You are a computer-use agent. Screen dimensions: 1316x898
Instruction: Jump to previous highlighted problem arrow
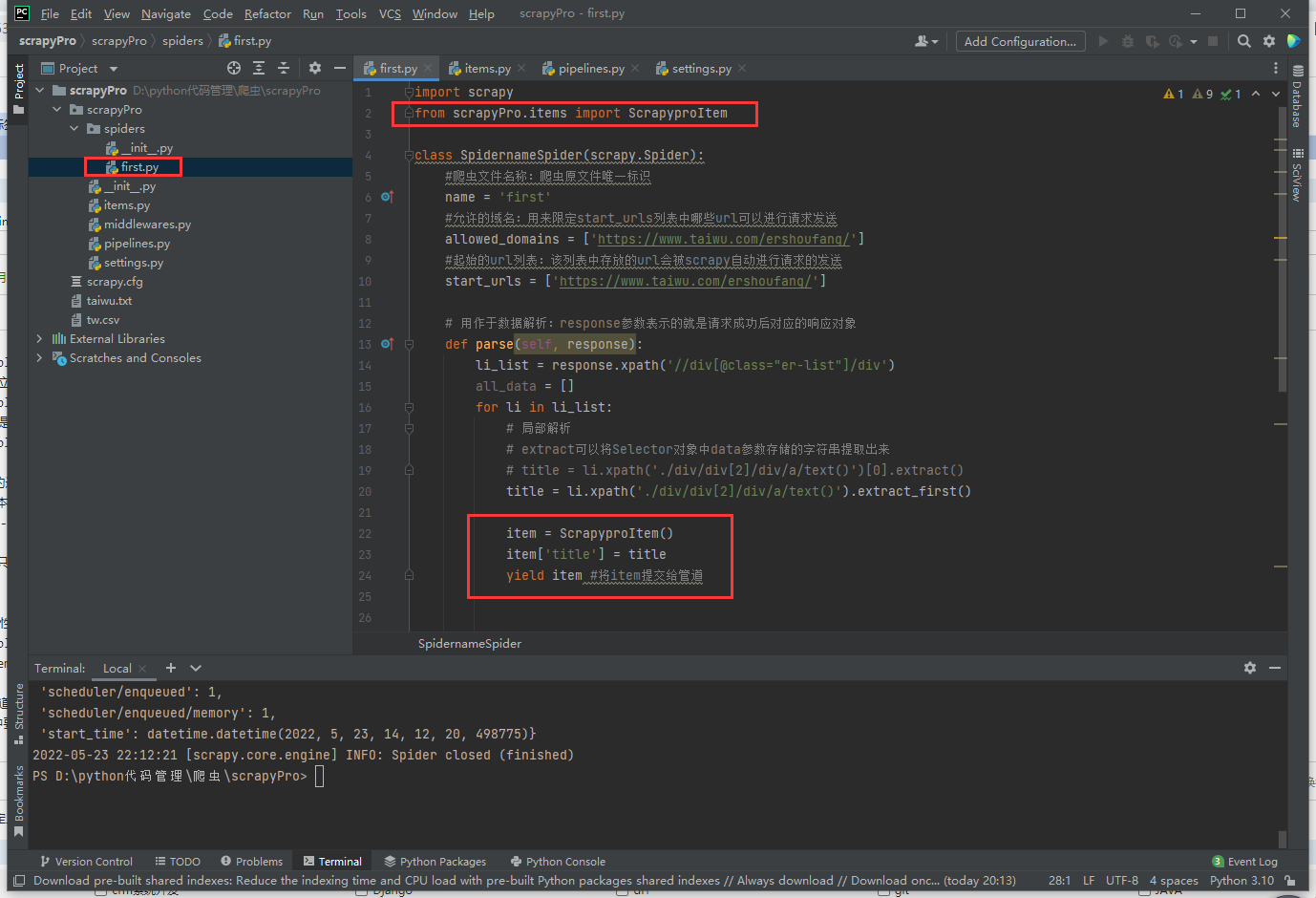pos(1256,94)
